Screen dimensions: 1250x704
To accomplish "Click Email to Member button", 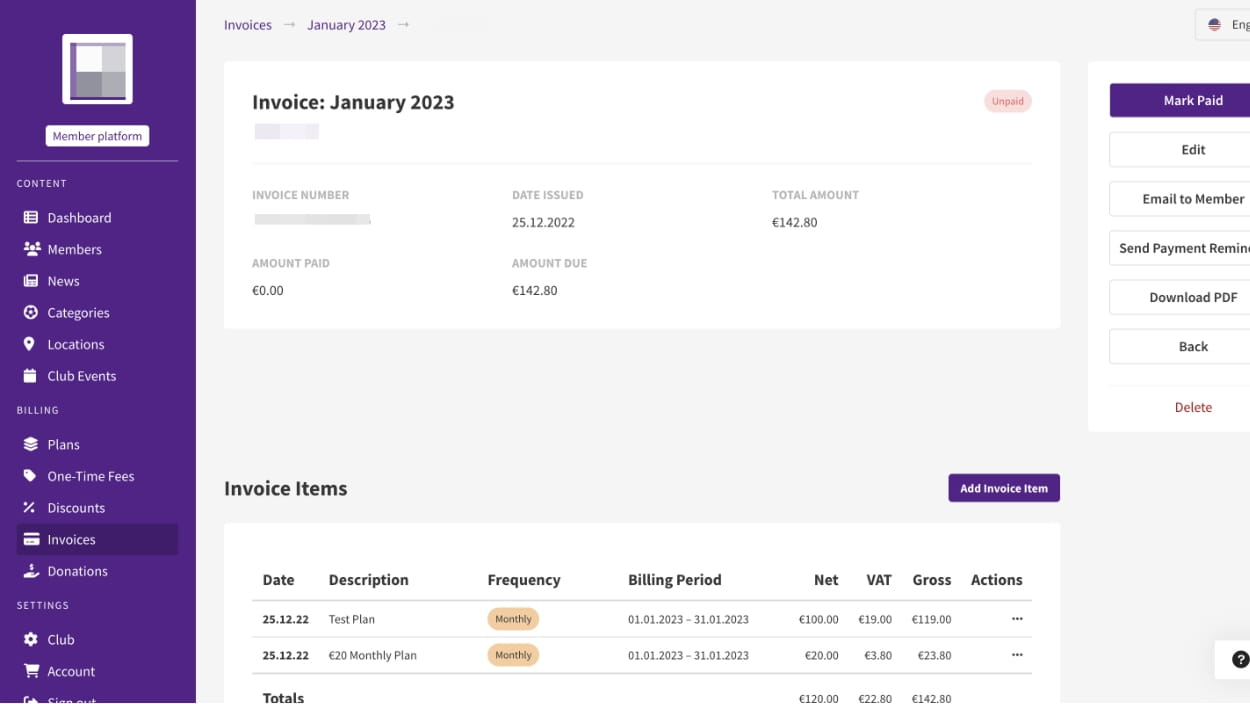I will 1180,199.
